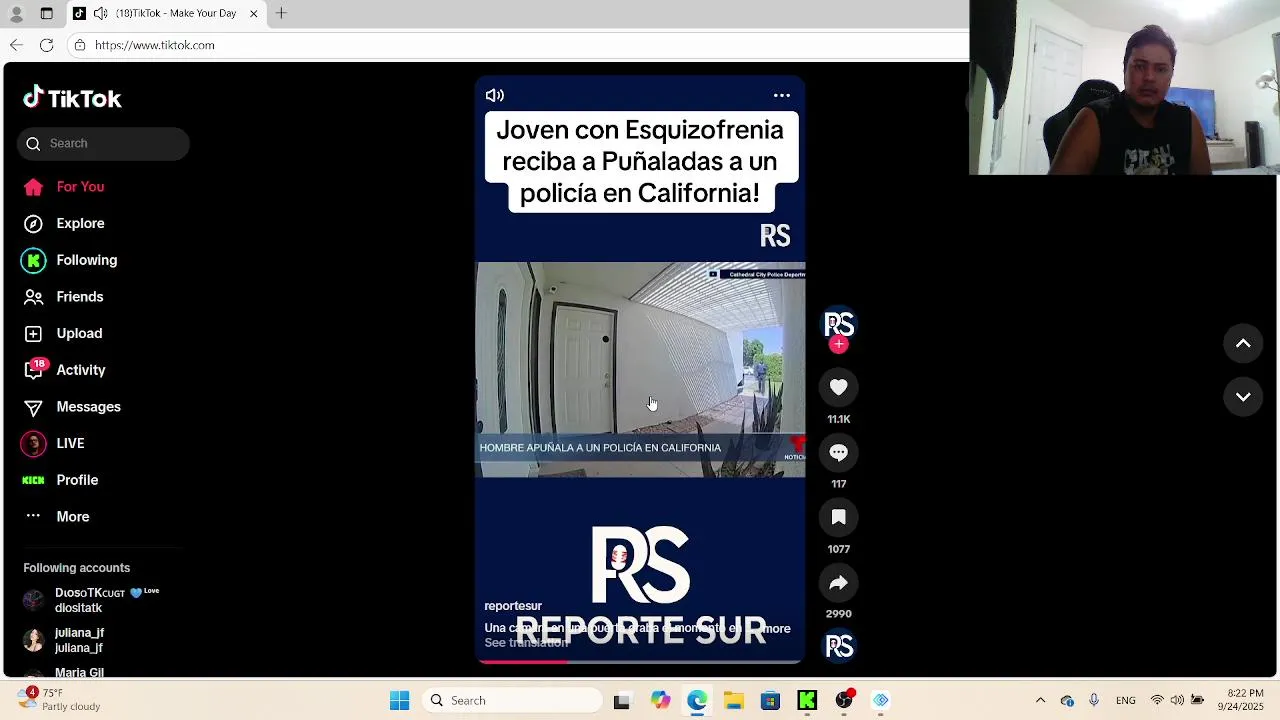Click the browser Back arrow

[x=16, y=45]
